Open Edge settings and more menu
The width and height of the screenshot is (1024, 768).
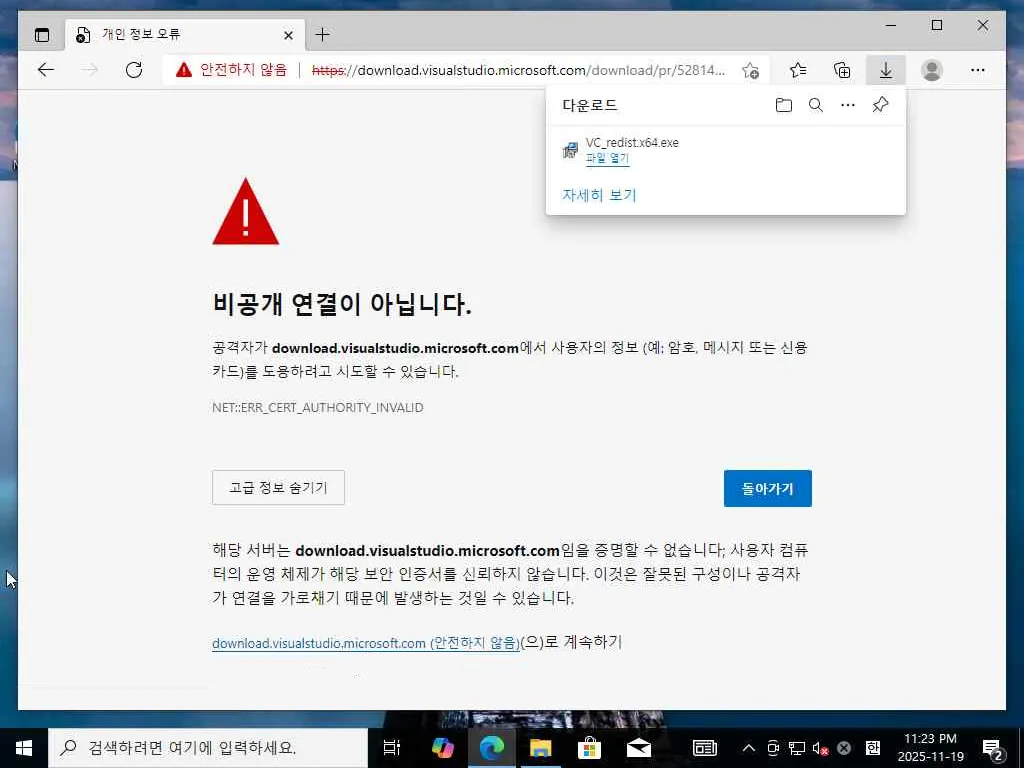(x=978, y=70)
